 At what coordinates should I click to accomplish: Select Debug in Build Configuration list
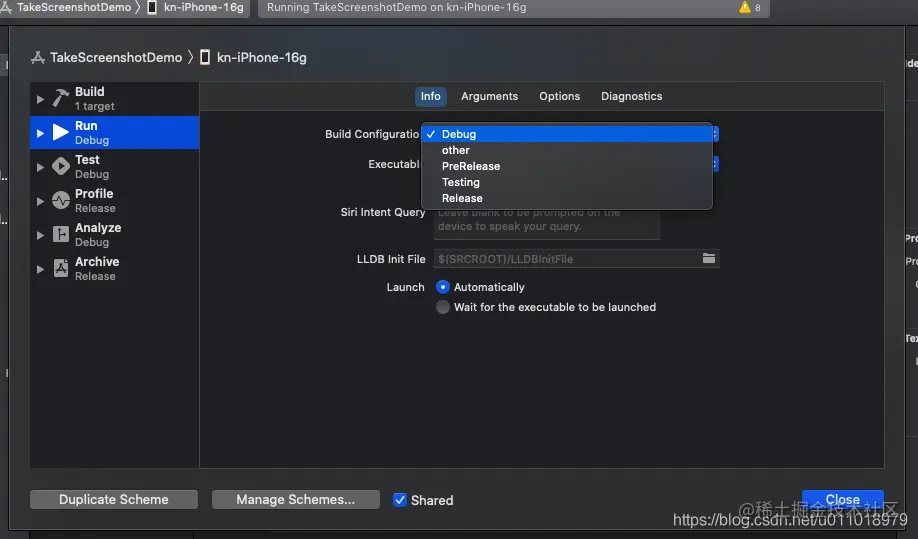point(567,134)
